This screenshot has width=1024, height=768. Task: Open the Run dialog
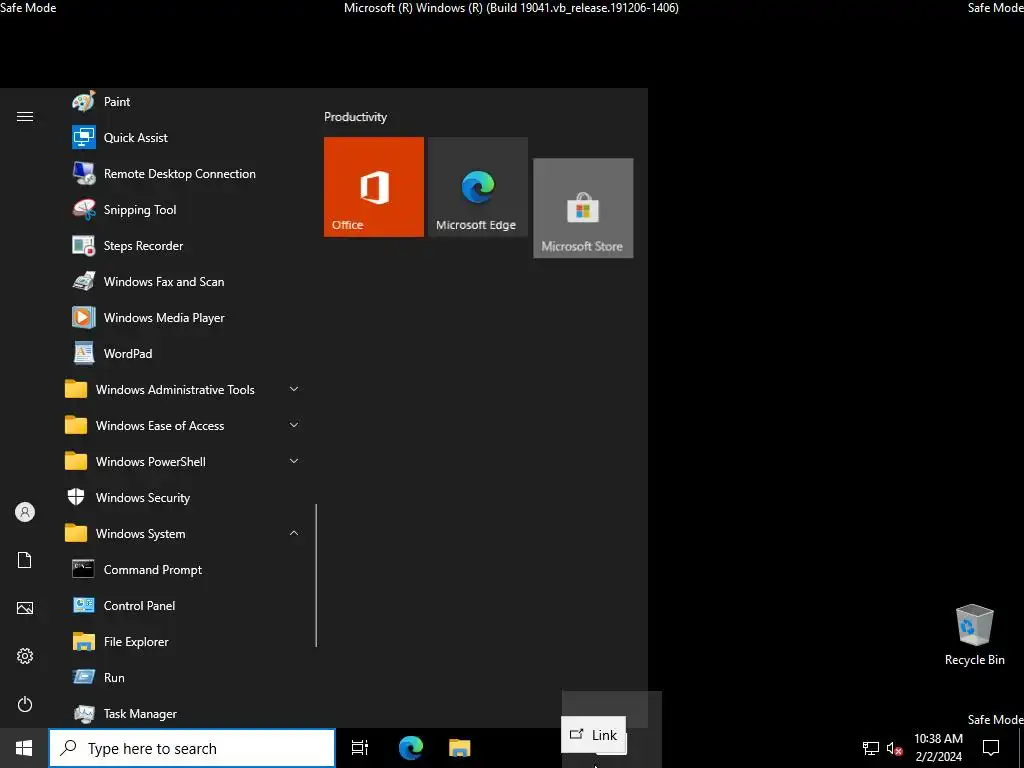point(183,677)
